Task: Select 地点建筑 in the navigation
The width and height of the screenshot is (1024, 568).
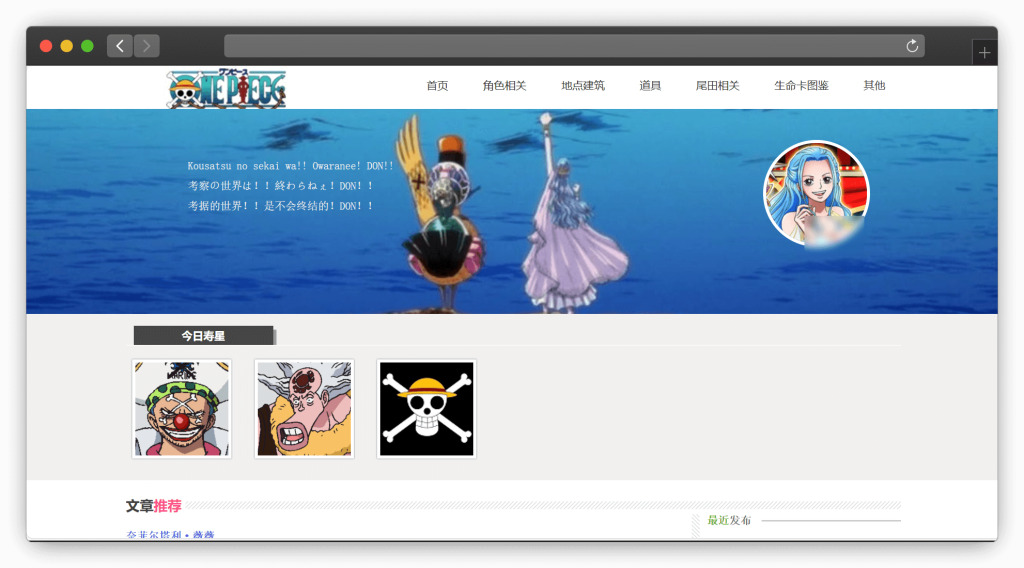Action: coord(582,86)
